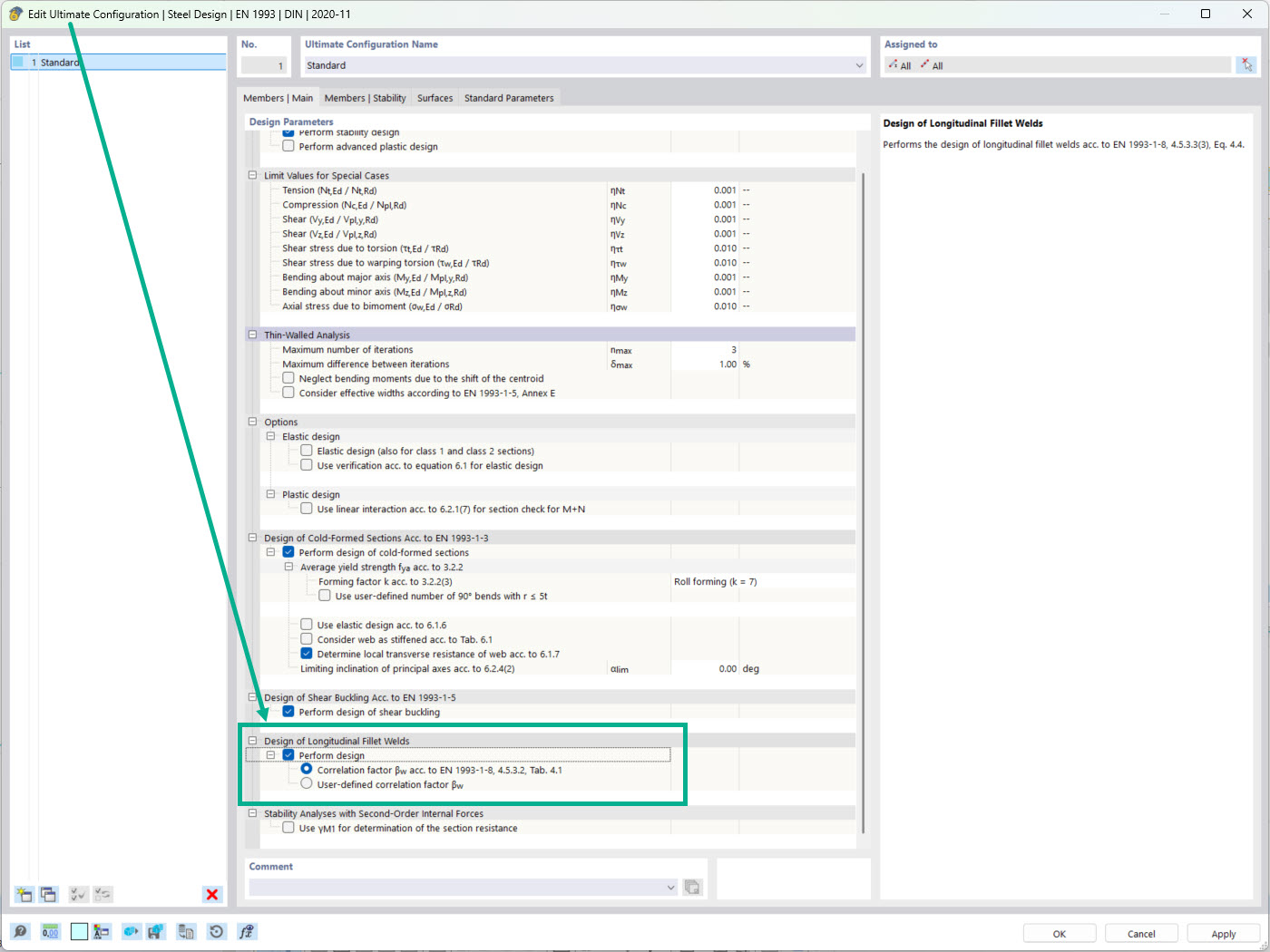Collapse the Plastic design subsection
Viewport: 1270px width, 952px height.
click(270, 494)
